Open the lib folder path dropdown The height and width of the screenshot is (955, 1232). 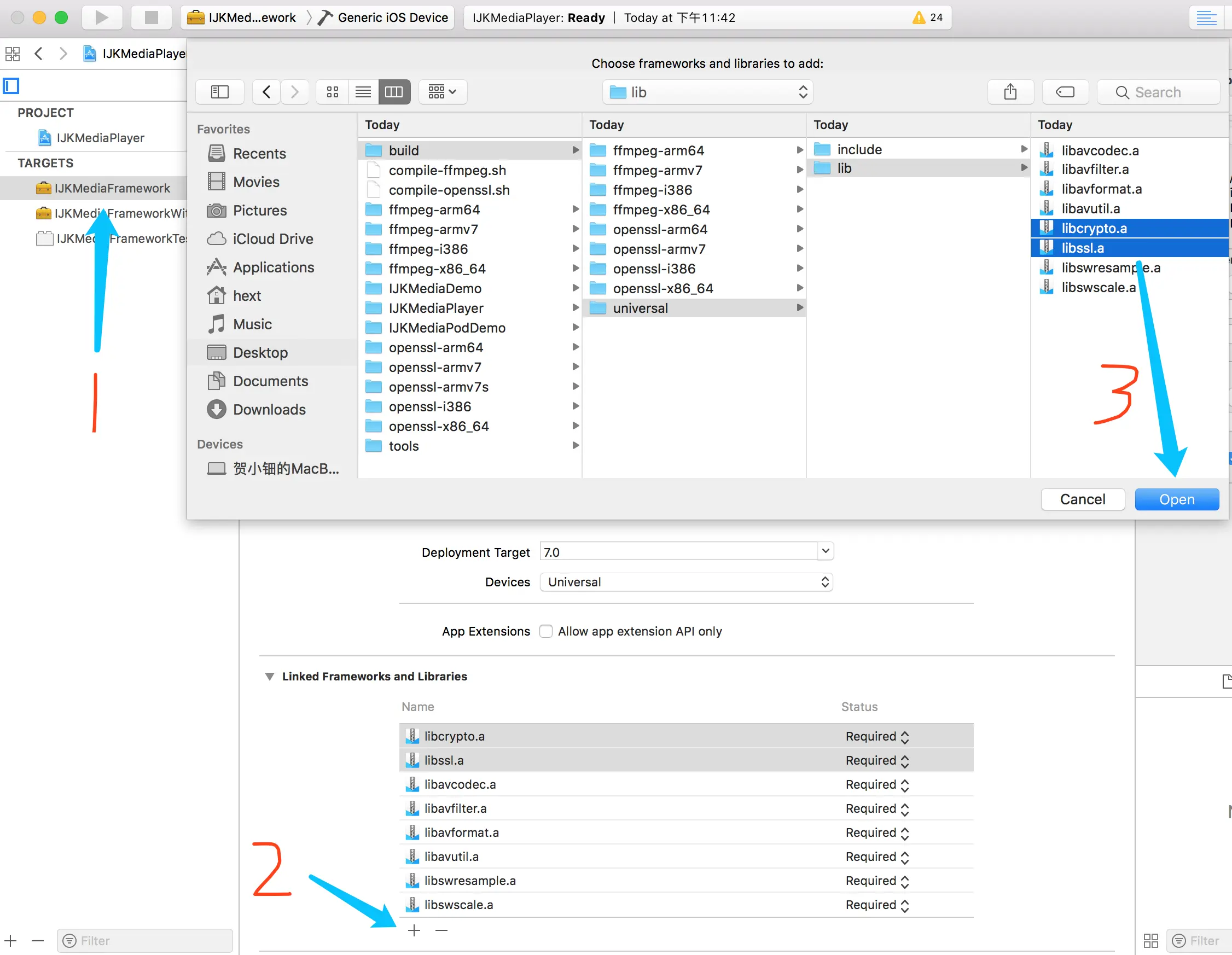coord(708,92)
